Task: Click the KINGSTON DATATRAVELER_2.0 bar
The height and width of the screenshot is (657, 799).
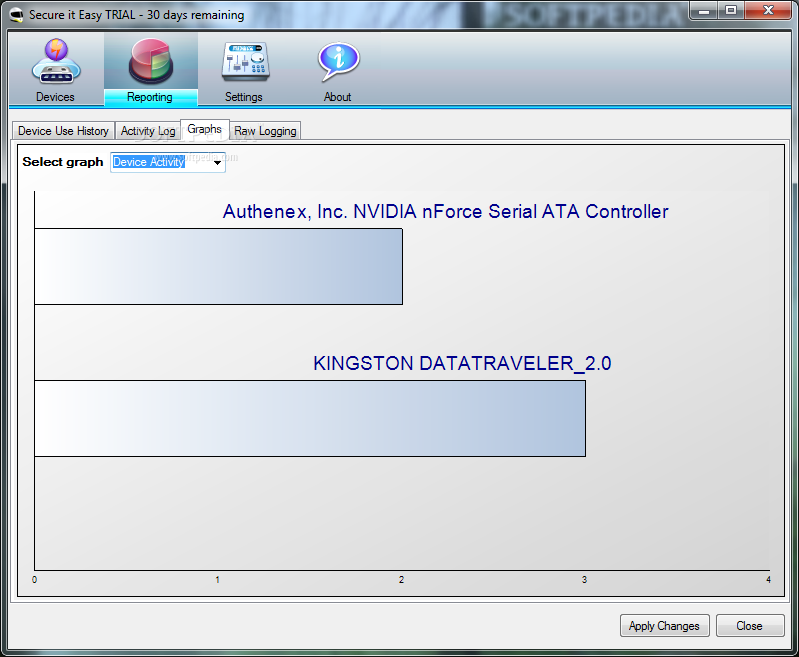Action: pyautogui.click(x=310, y=418)
